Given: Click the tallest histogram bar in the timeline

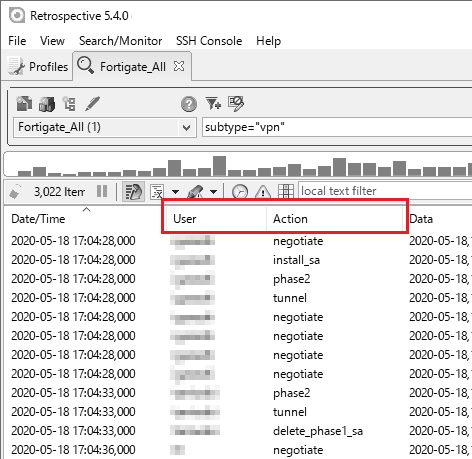Looking at the screenshot, I should click(219, 166).
